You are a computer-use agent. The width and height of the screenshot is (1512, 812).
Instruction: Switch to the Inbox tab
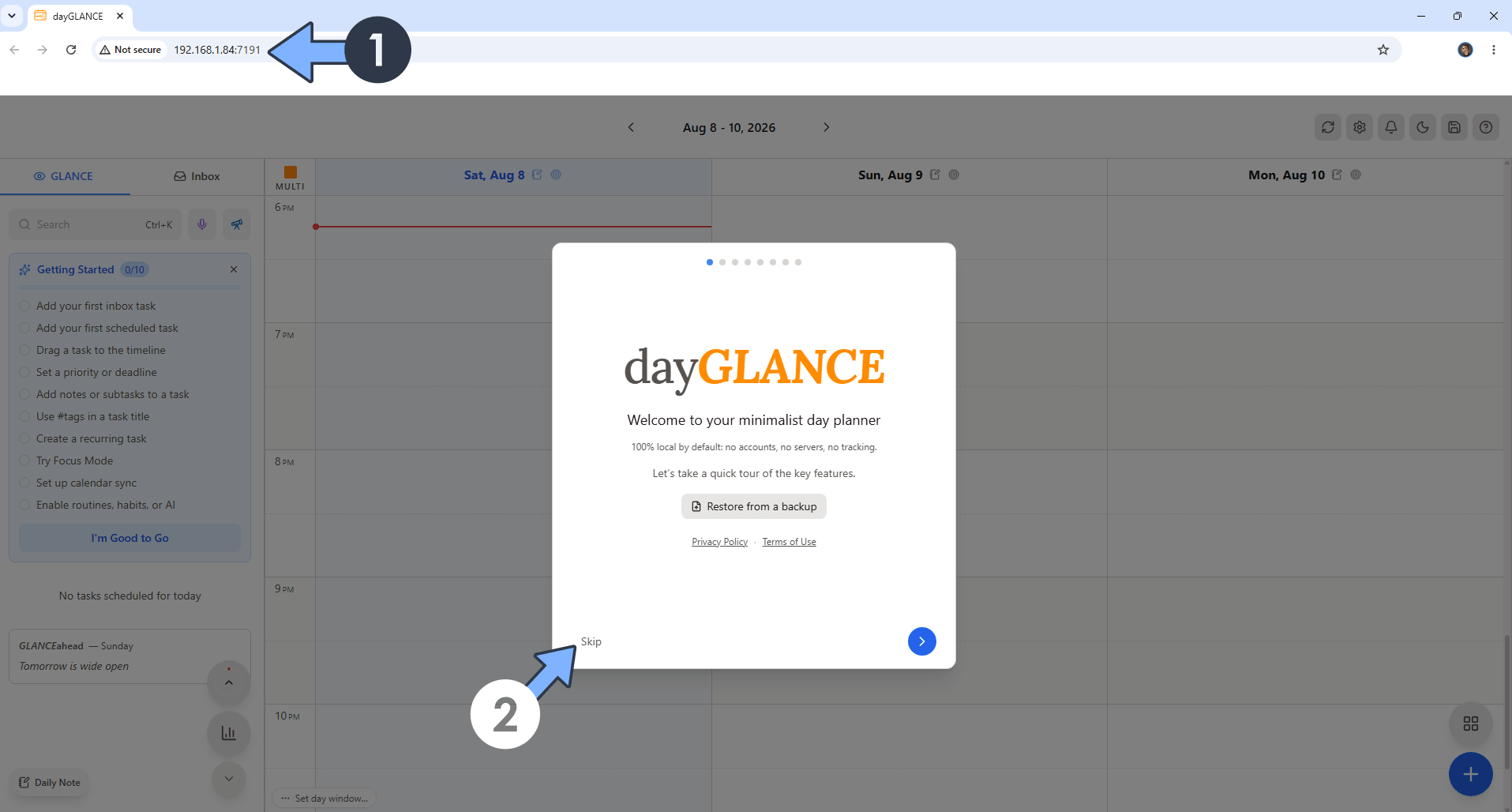pos(197,176)
